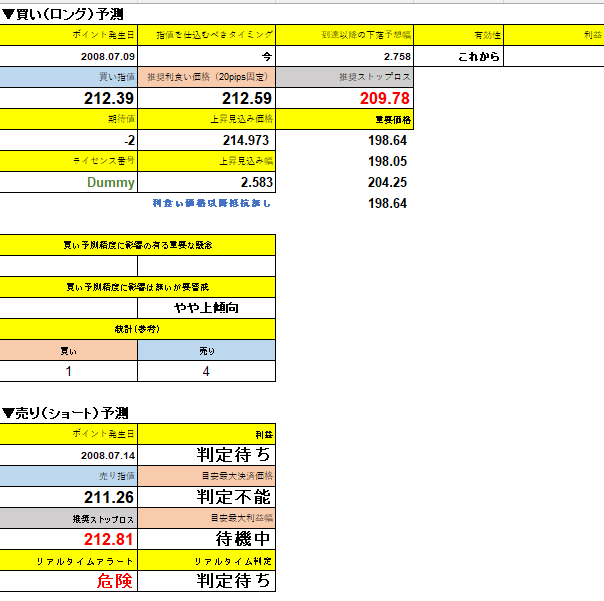Click the 推奨利食い価格(20pips固定) header
The height and width of the screenshot is (601, 604).
[x=206, y=77]
